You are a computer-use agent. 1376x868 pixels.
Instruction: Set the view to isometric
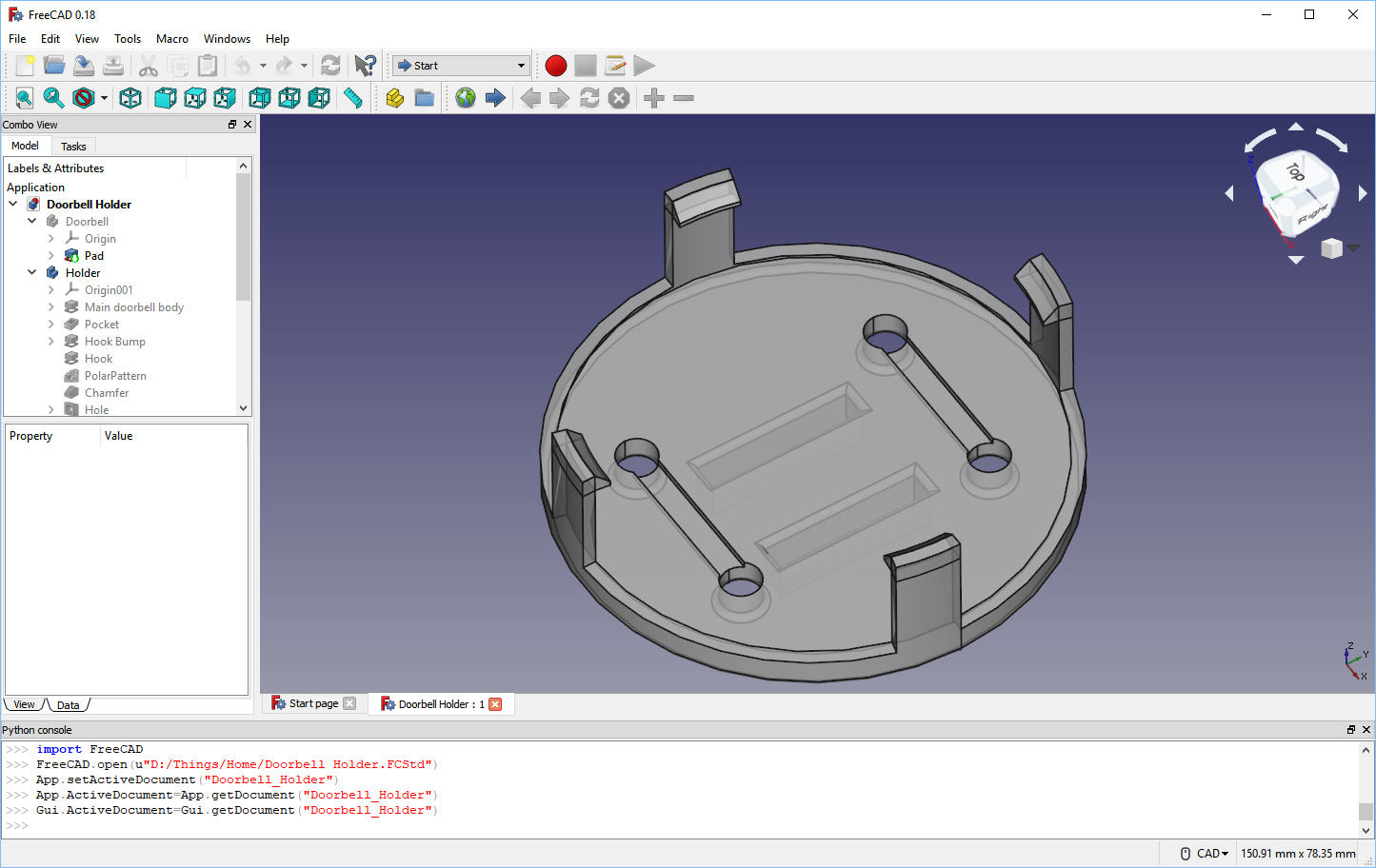coord(130,98)
